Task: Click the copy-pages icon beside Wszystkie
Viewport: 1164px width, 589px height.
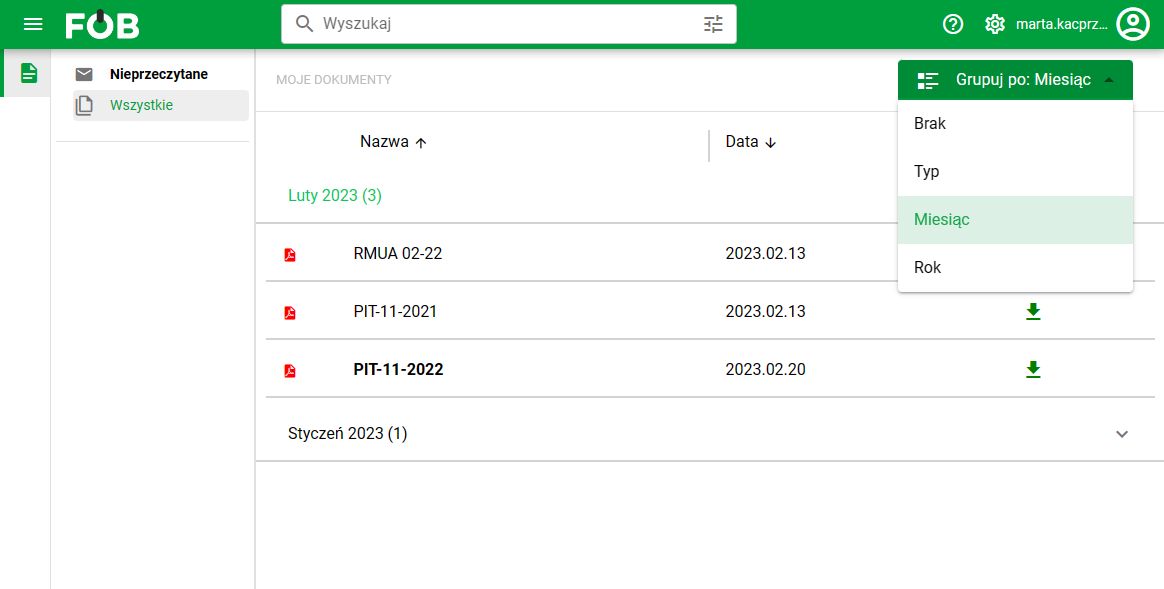Action: (84, 105)
